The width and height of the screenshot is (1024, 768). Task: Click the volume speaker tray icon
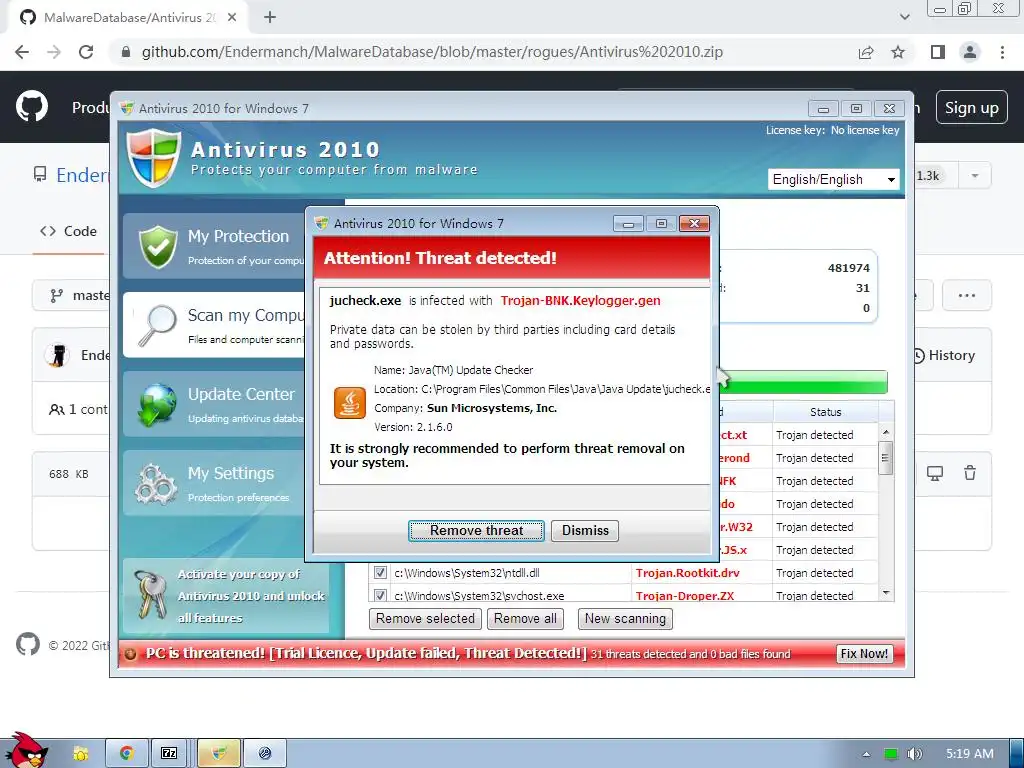tap(914, 754)
